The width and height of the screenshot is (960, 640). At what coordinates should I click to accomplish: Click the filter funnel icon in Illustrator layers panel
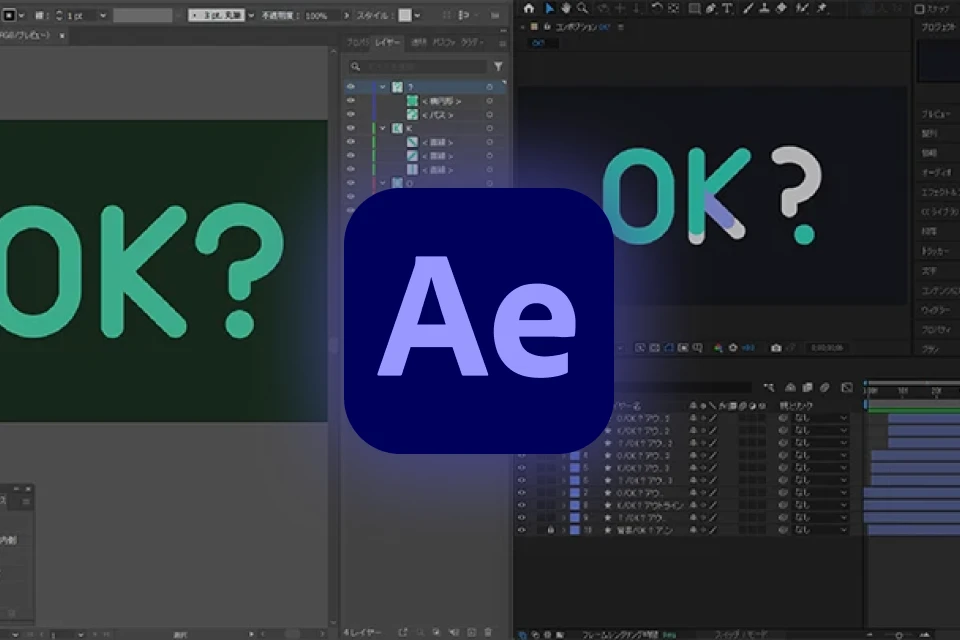pos(498,66)
